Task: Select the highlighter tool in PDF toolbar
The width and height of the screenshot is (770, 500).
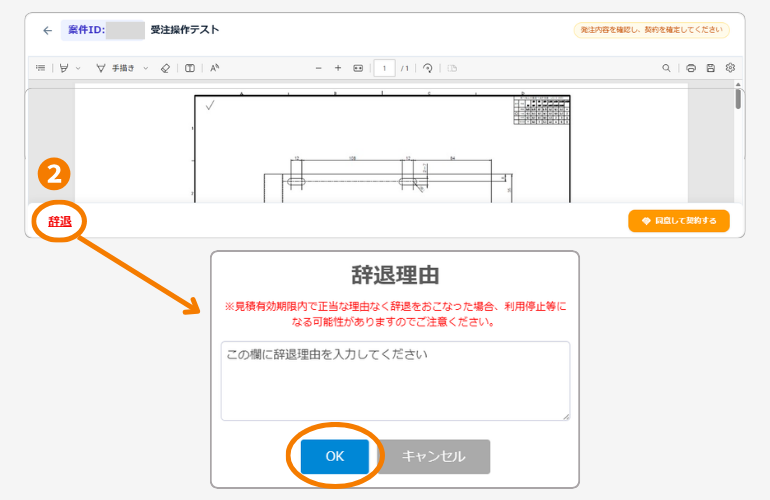Action: [x=64, y=68]
